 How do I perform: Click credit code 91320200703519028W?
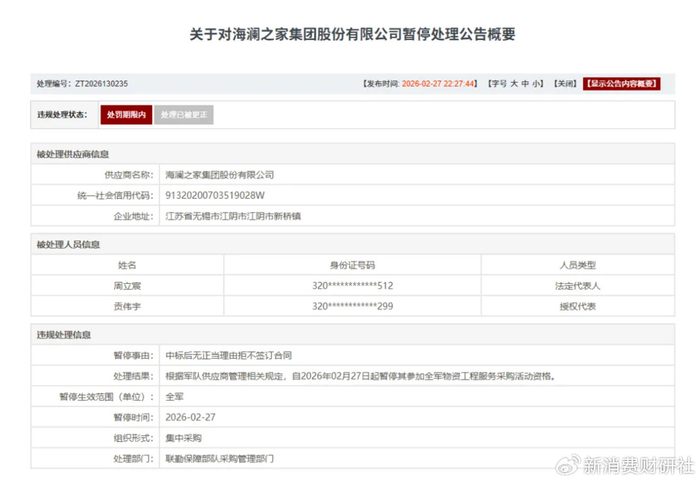(x=215, y=195)
